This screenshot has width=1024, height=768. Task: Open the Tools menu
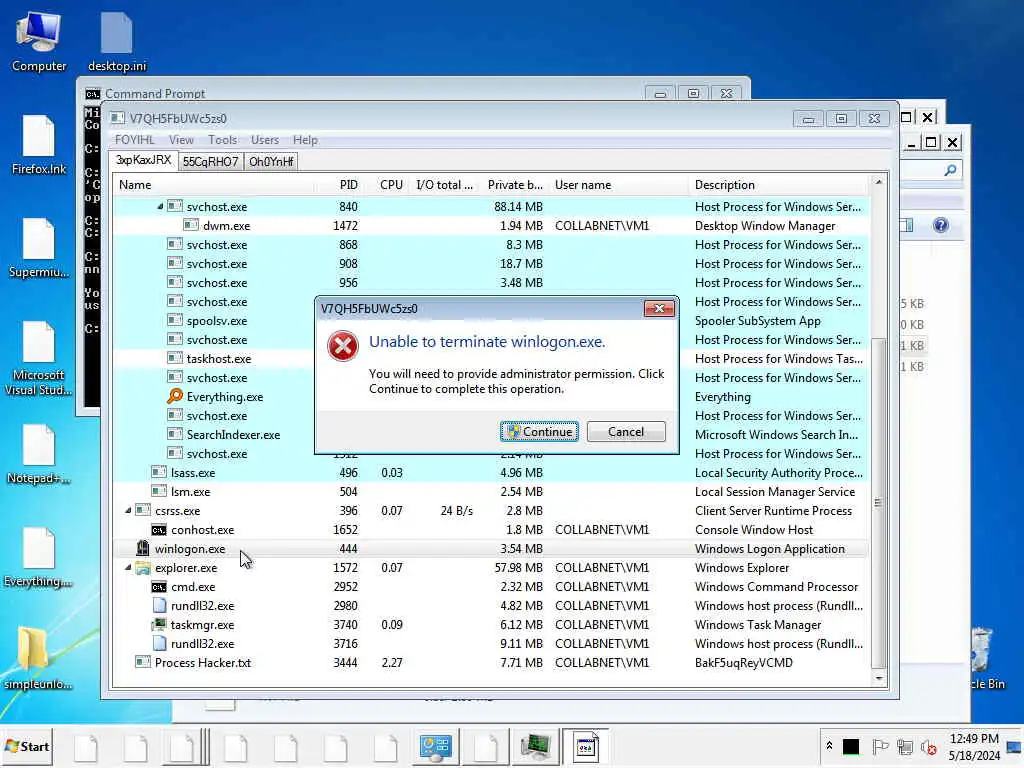coord(222,140)
